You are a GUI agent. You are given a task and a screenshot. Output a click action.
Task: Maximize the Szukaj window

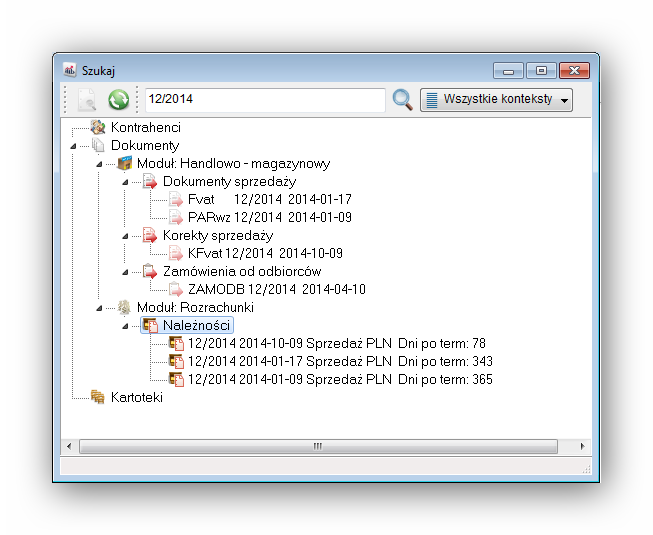541,71
